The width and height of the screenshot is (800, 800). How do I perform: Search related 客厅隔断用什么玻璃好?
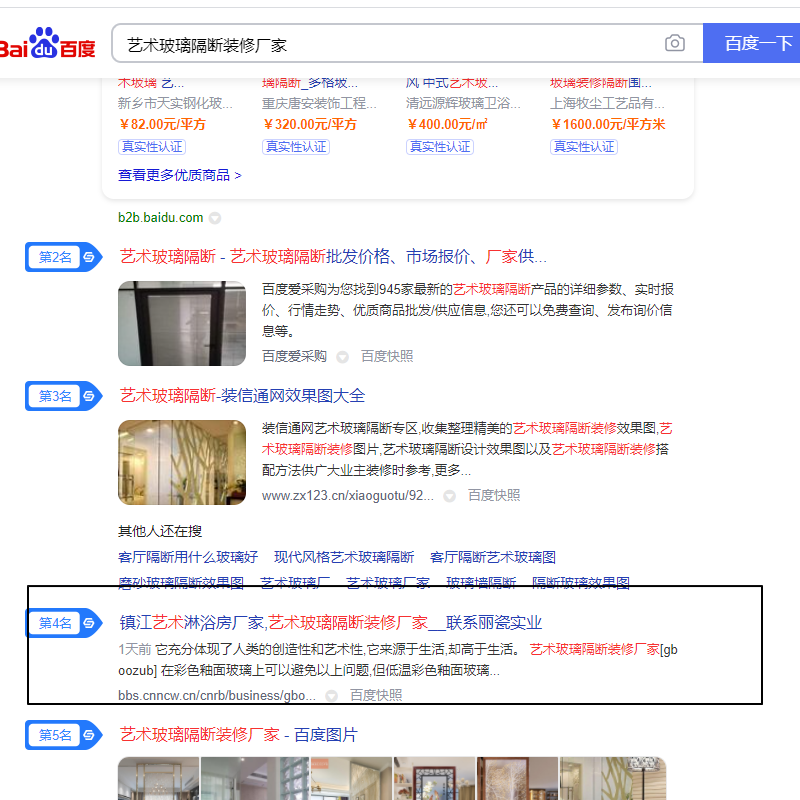pos(188,557)
